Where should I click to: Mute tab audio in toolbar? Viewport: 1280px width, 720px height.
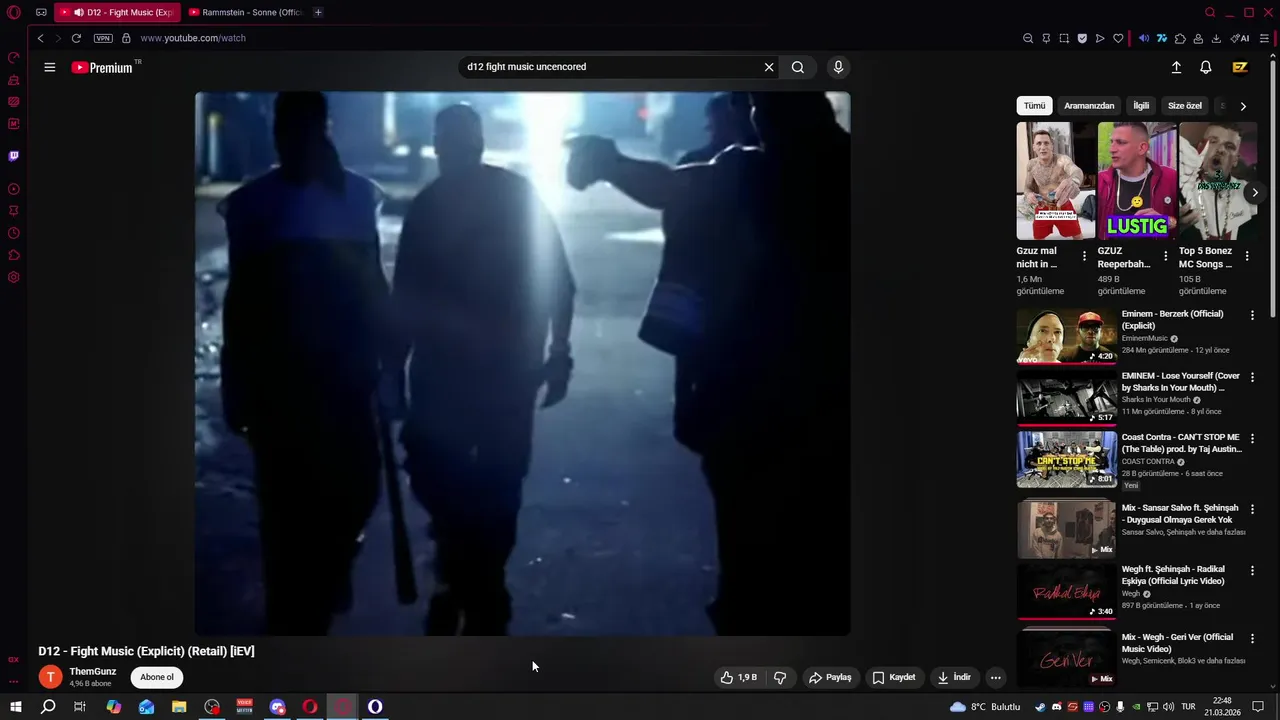[1144, 38]
